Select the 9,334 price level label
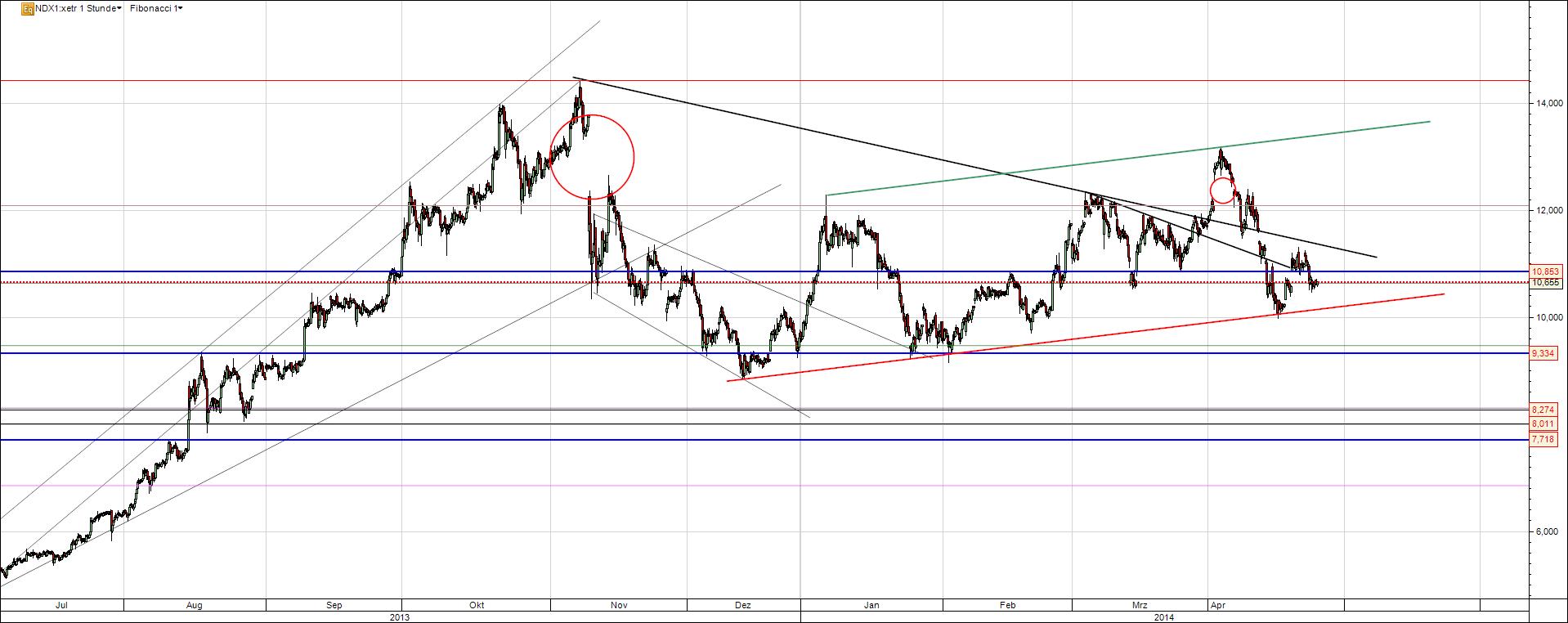Viewport: 1568px width, 623px height. [x=1544, y=353]
